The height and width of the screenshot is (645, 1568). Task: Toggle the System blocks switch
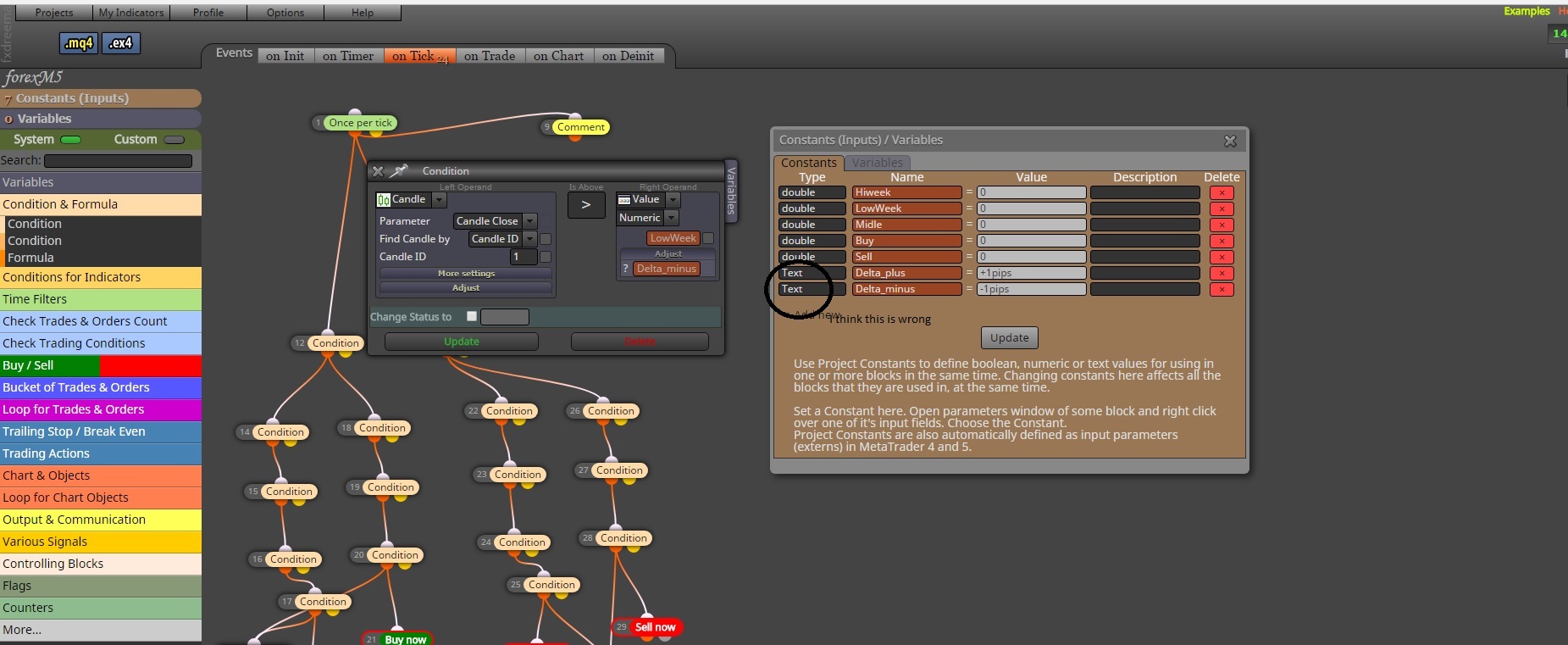point(71,140)
